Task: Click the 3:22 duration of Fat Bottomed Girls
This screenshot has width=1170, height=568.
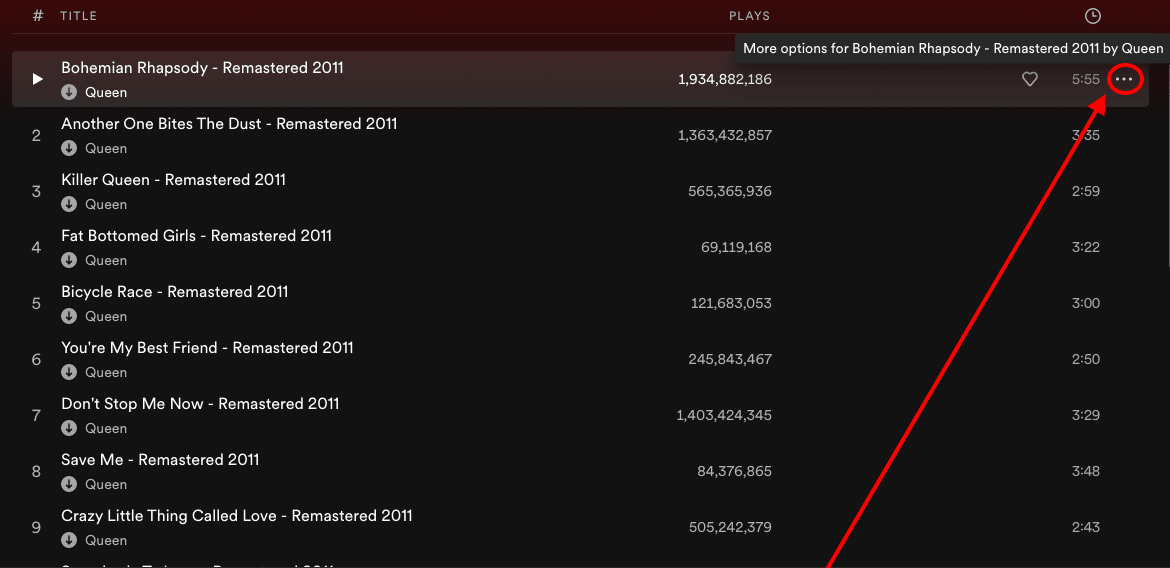Action: 1086,247
